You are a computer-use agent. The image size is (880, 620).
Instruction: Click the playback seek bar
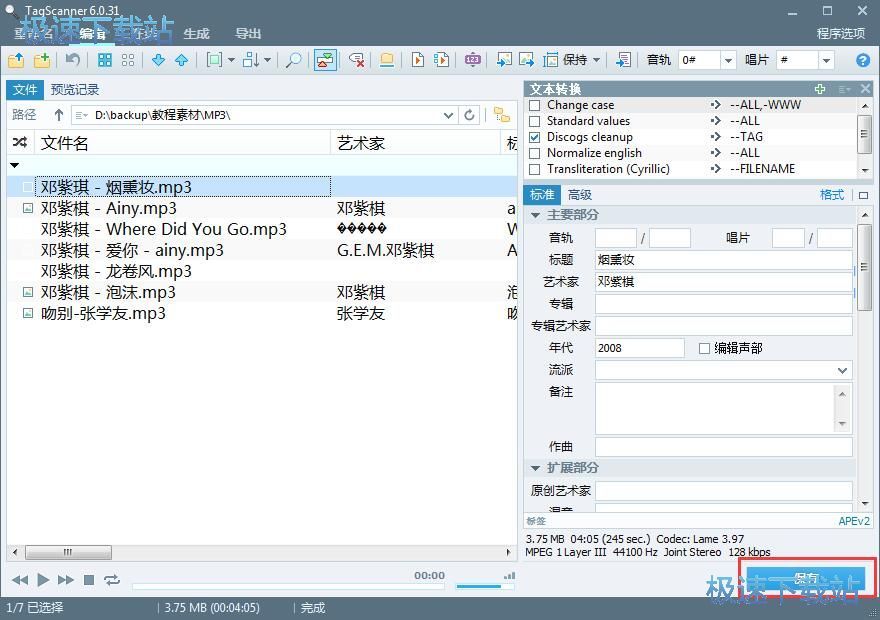288,586
